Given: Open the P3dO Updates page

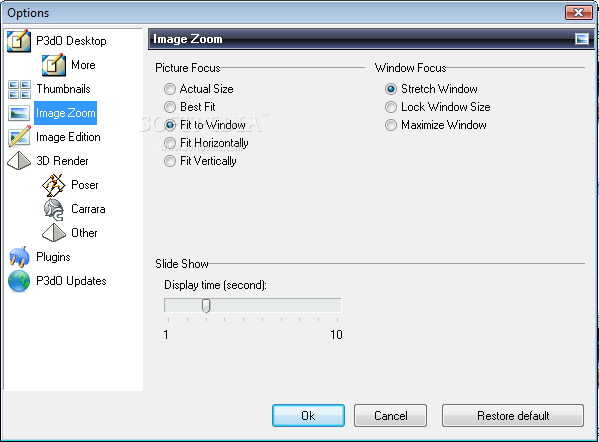Looking at the screenshot, I should (71, 281).
